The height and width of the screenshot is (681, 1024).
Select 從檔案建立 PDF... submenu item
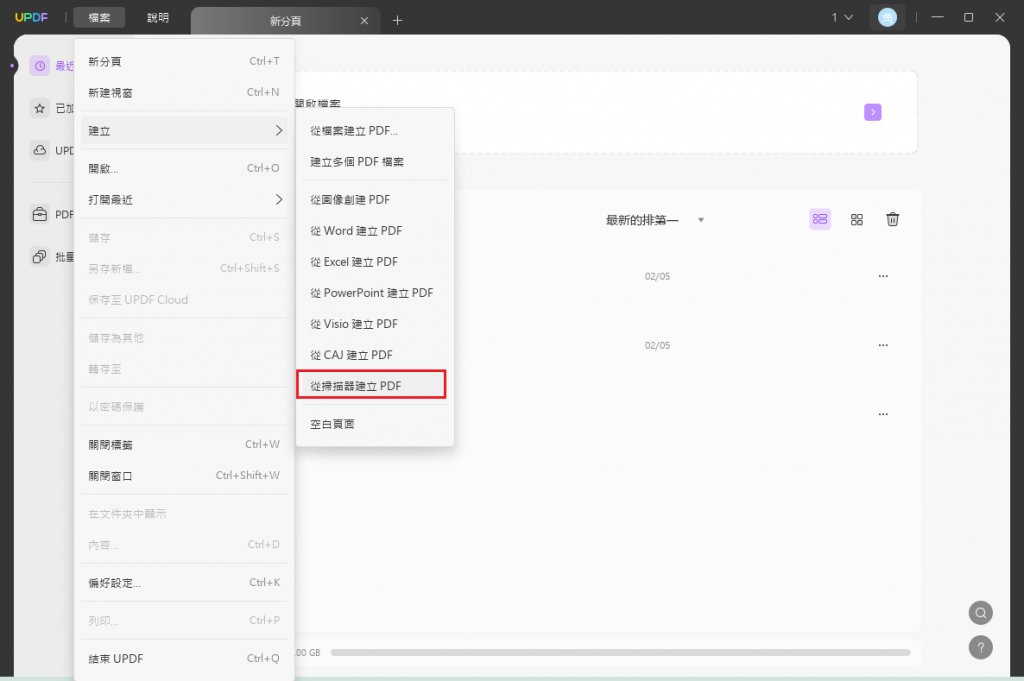374,131
